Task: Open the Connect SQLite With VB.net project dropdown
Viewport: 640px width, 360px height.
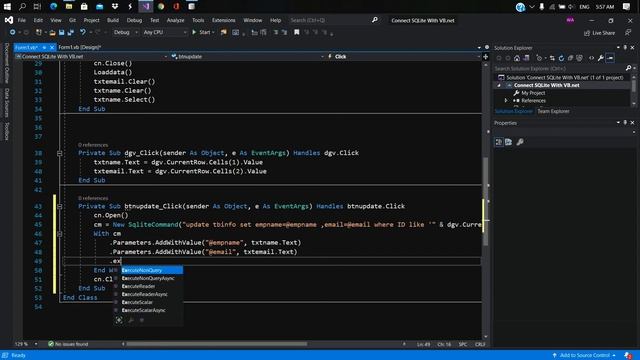Action: coord(91,57)
